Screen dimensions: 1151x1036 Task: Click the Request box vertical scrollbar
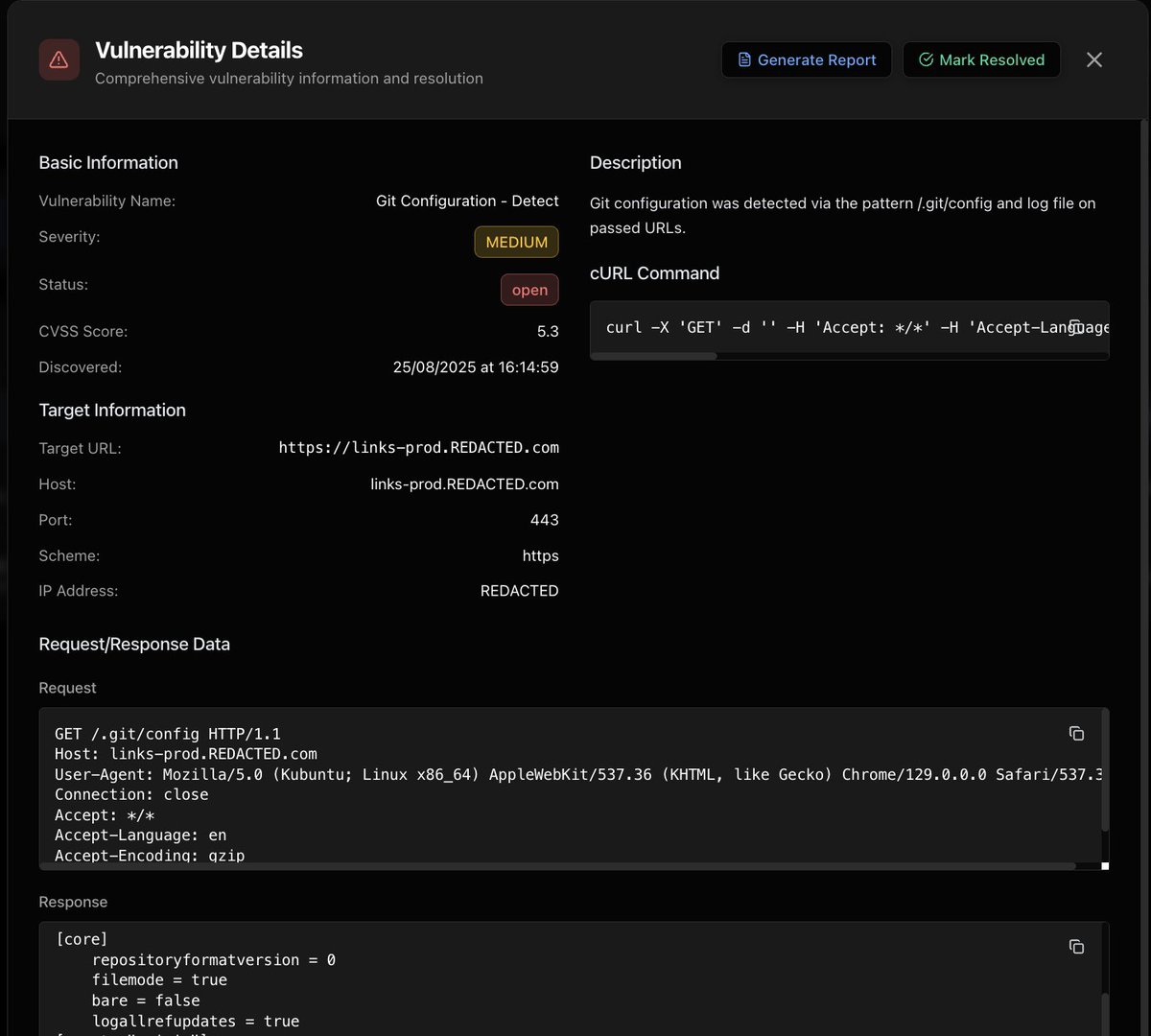click(x=1105, y=770)
